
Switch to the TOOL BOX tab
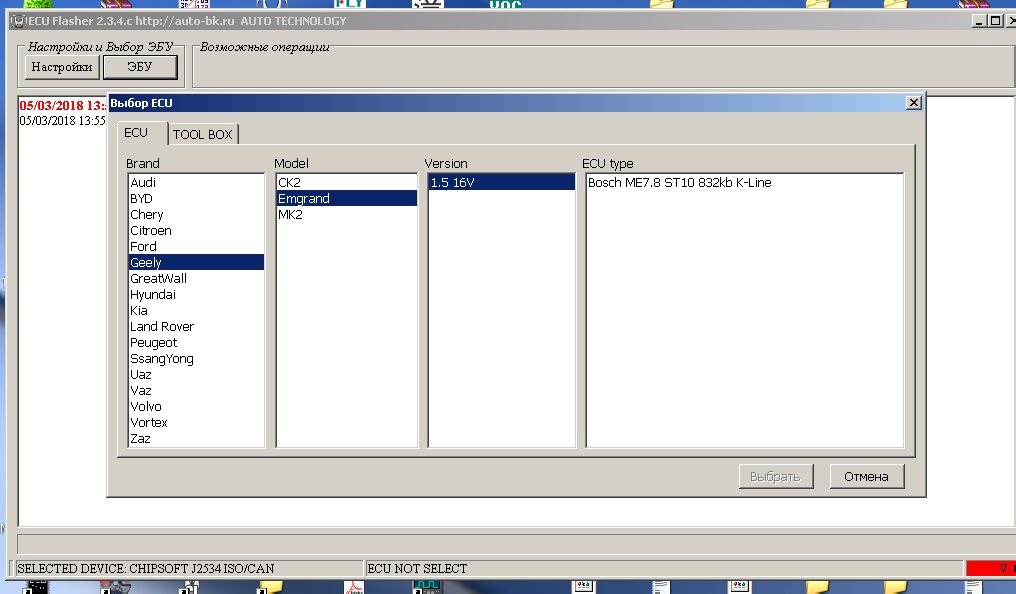(x=202, y=134)
